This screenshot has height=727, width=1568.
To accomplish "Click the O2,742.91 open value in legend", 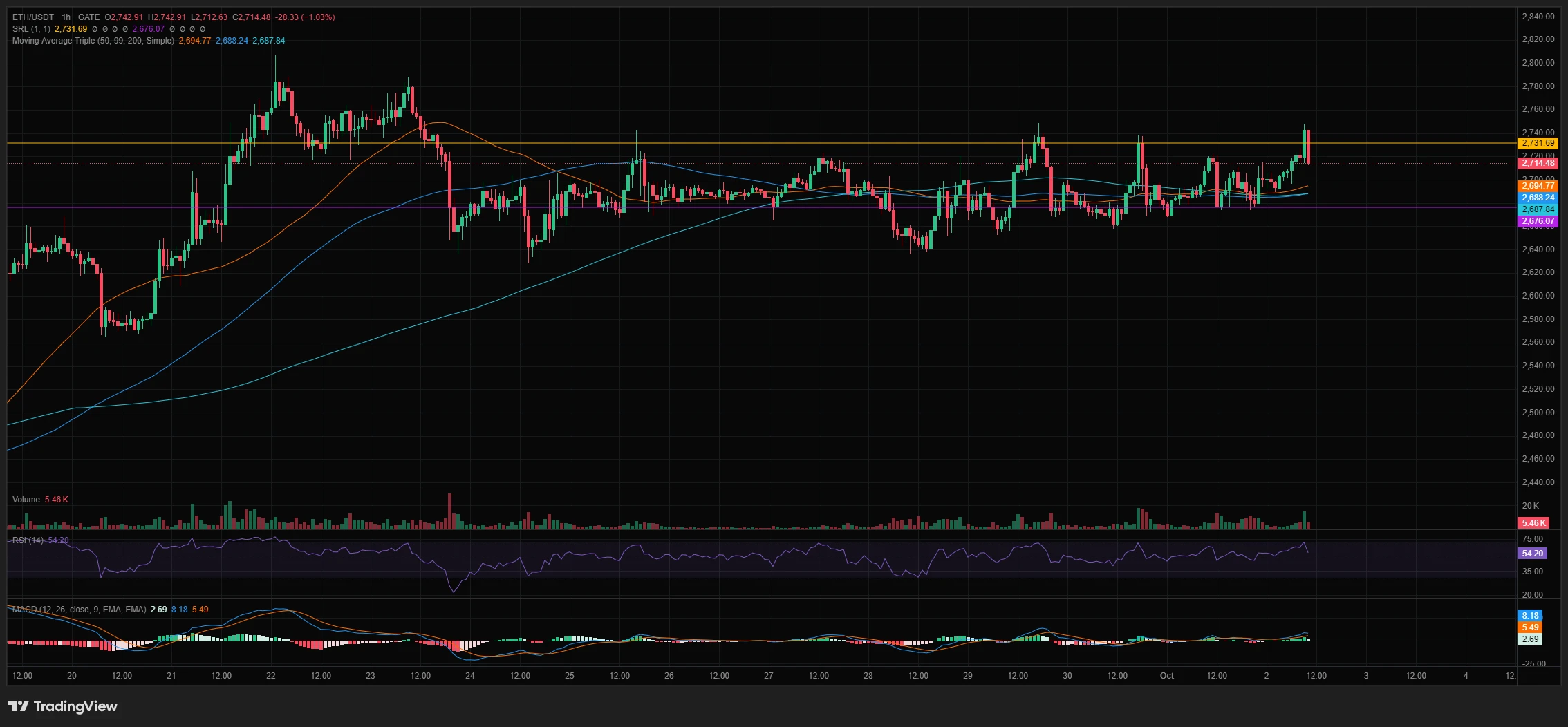I will (124, 17).
